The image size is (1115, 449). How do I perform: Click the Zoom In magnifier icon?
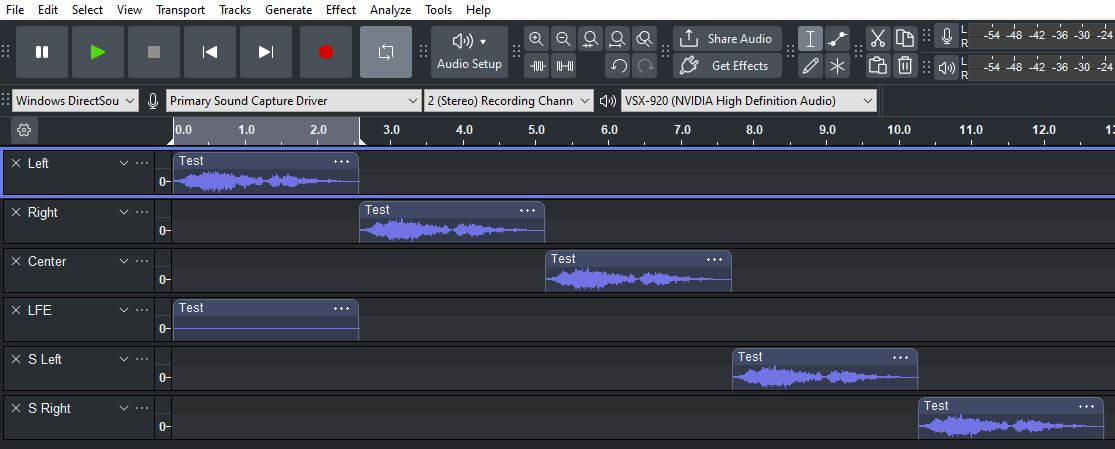(x=537, y=39)
